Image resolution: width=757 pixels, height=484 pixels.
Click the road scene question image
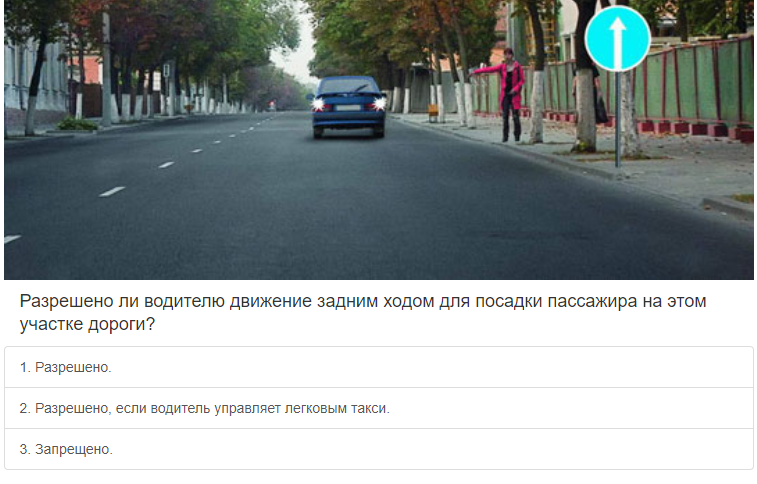pyautogui.click(x=378, y=139)
